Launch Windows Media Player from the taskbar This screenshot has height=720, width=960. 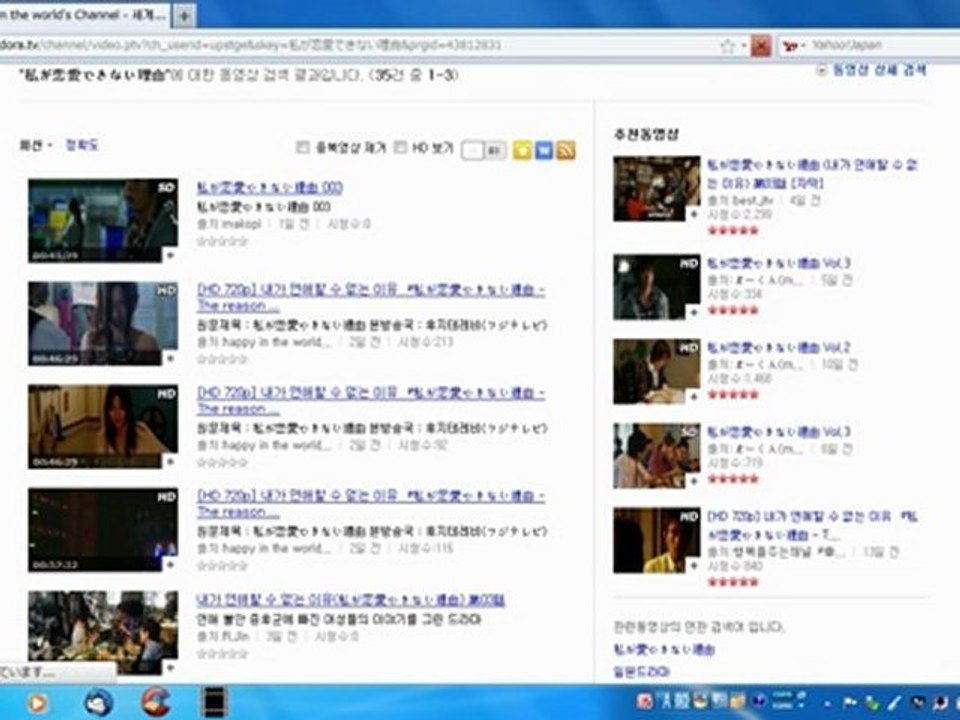point(36,703)
